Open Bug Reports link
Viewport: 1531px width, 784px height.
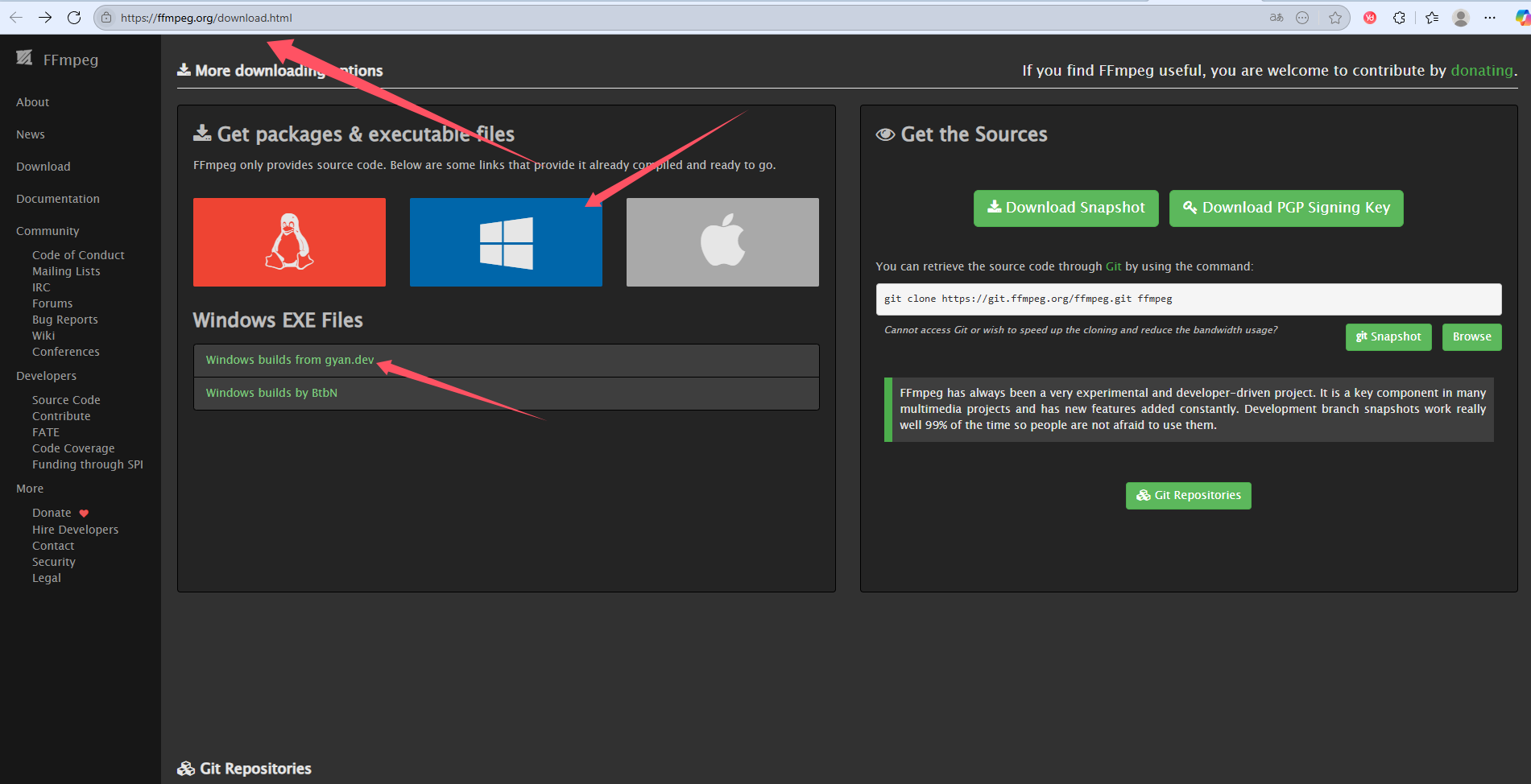(x=65, y=320)
